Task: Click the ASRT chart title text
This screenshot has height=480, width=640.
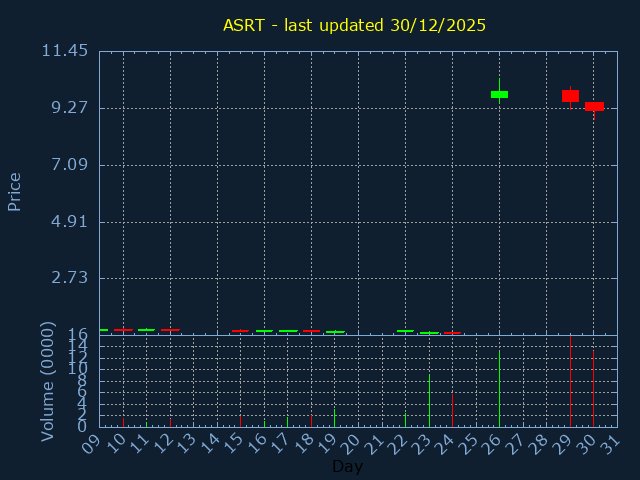Action: [x=354, y=25]
